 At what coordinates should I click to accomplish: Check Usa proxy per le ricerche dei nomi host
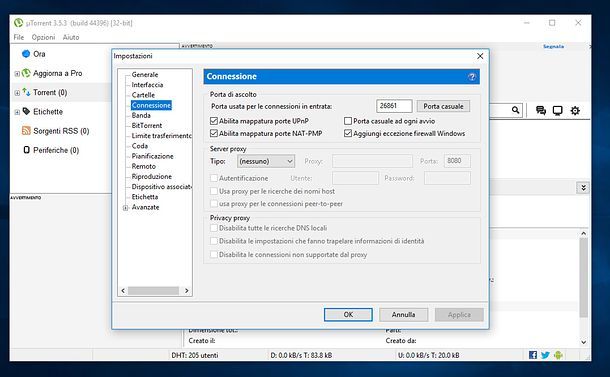(x=214, y=191)
